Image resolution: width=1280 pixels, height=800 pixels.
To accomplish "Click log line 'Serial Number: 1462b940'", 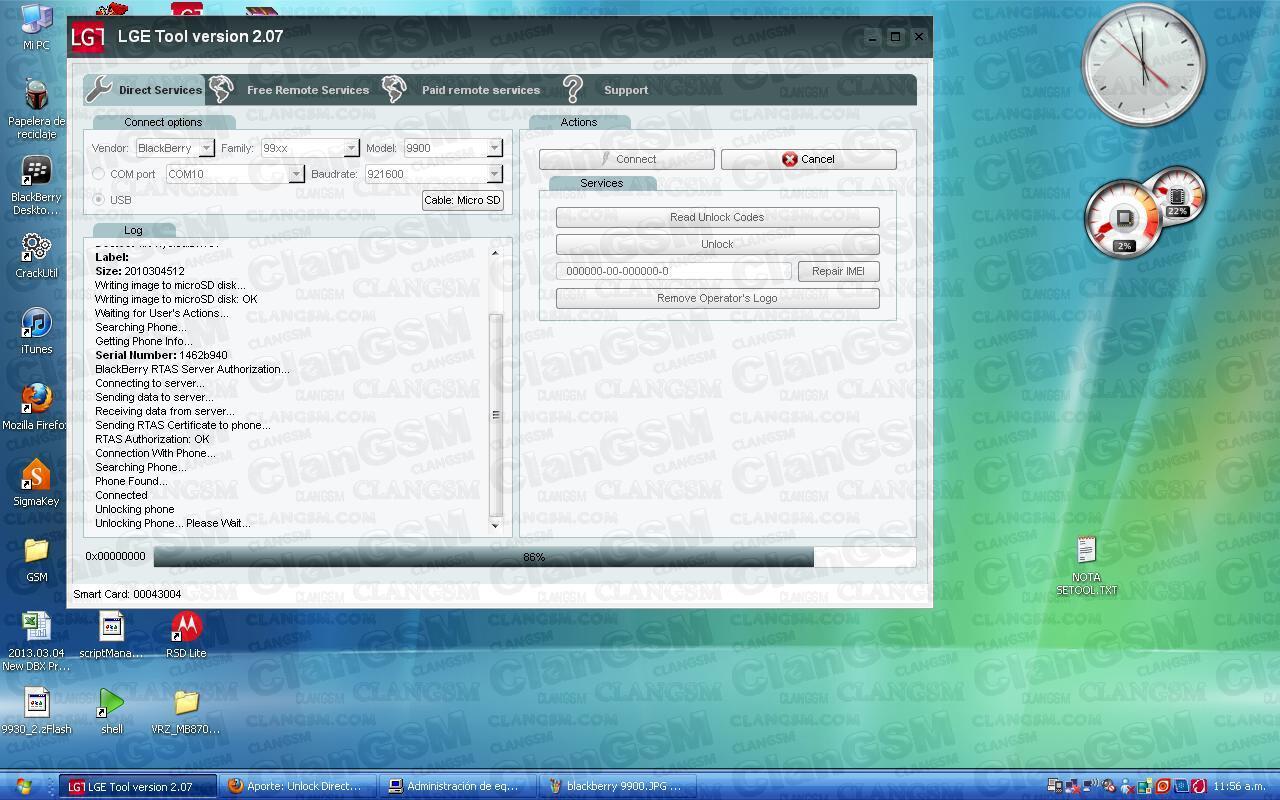I will [x=161, y=355].
